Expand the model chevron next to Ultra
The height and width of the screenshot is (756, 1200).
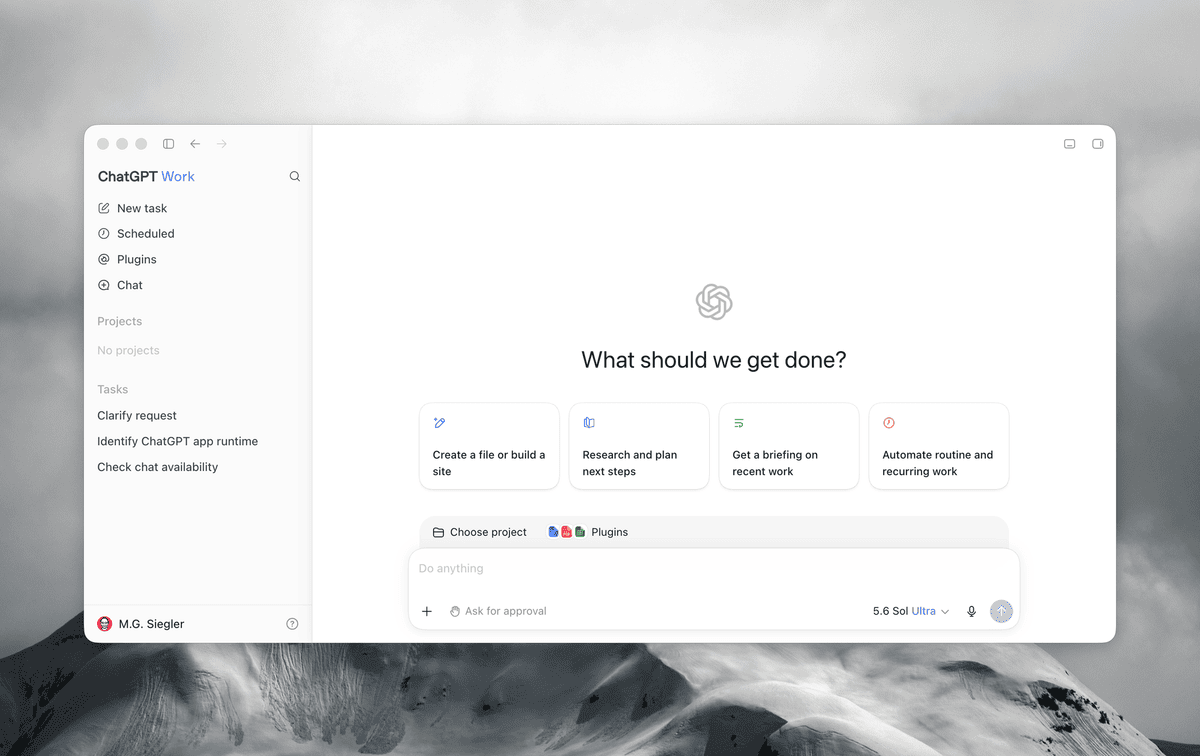point(945,612)
